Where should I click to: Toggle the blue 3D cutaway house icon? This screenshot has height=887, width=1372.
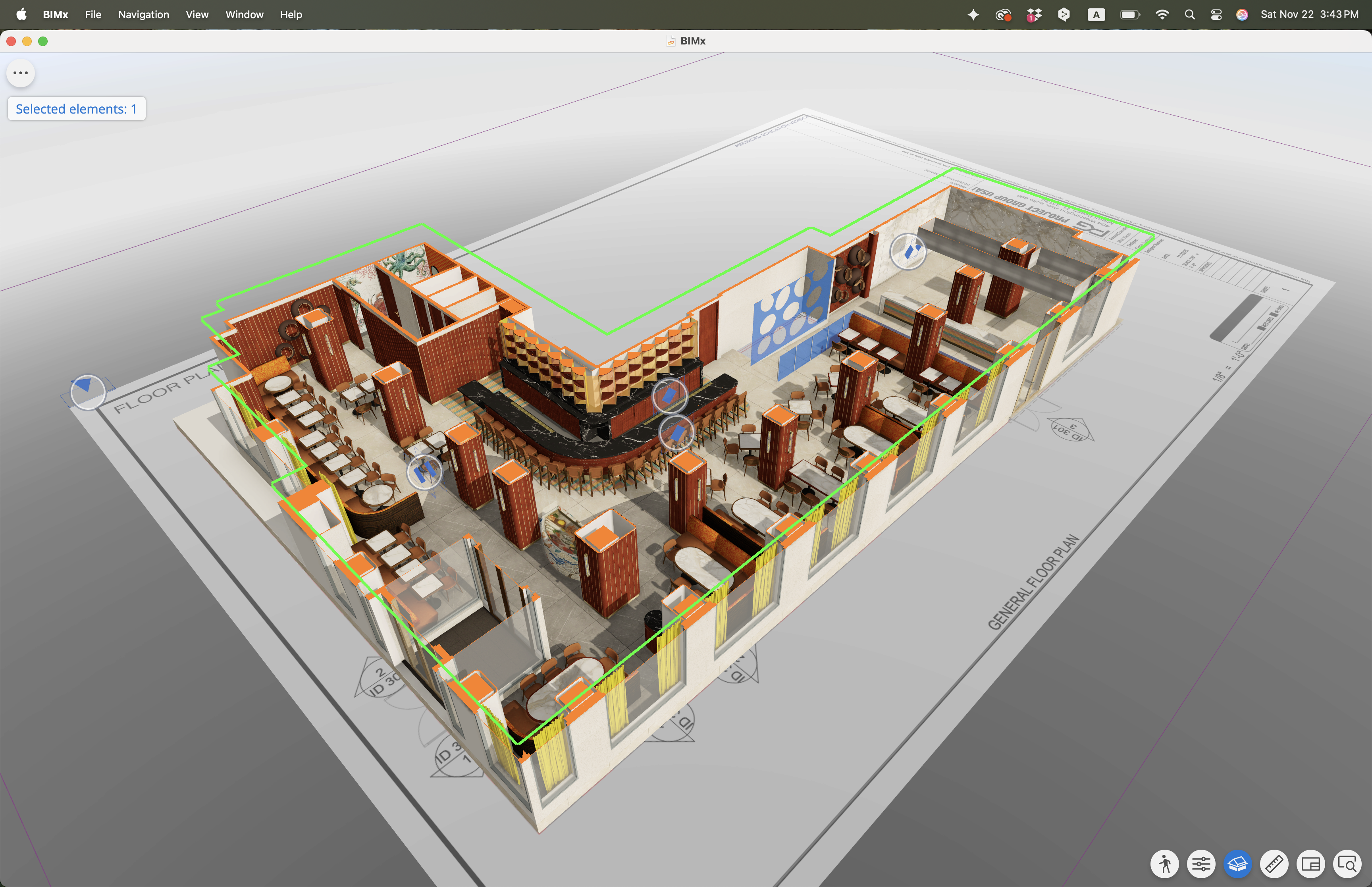point(1238,864)
